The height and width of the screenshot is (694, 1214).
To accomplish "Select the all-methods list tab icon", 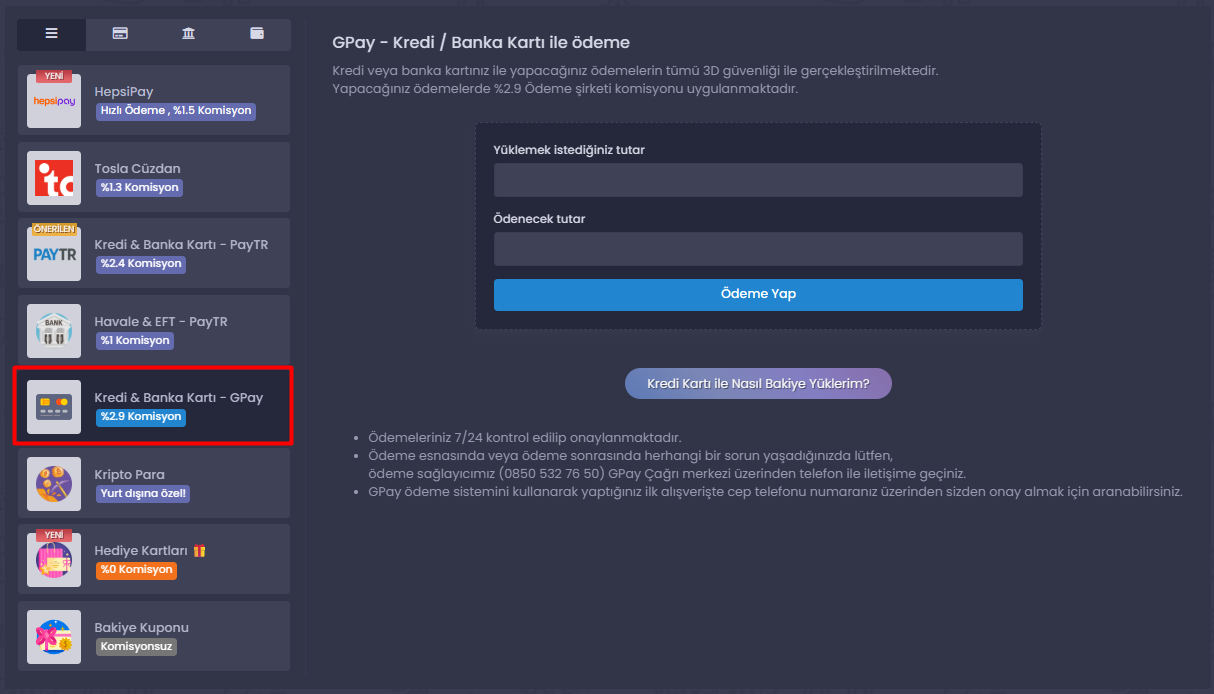I will point(51,34).
